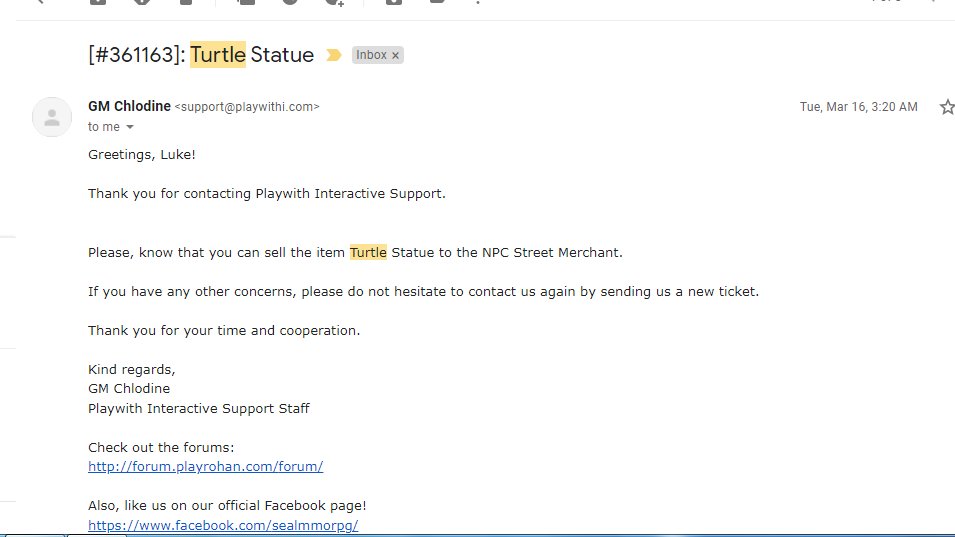Click the yellow importance marker beside subject
955x537 pixels.
pyautogui.click(x=333, y=55)
